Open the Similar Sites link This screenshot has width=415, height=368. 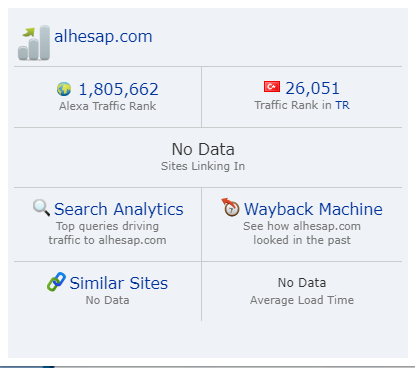(x=119, y=283)
